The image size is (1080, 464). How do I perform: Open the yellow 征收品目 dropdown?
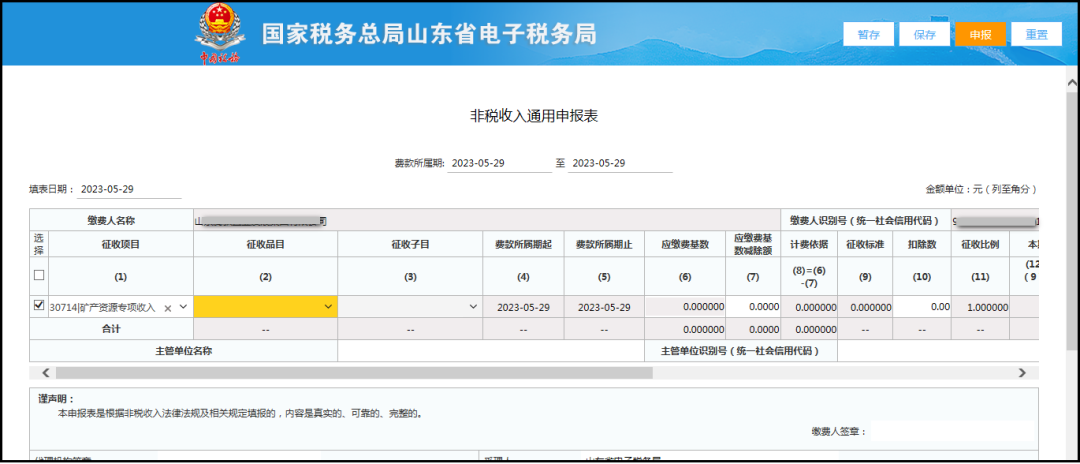(x=266, y=307)
